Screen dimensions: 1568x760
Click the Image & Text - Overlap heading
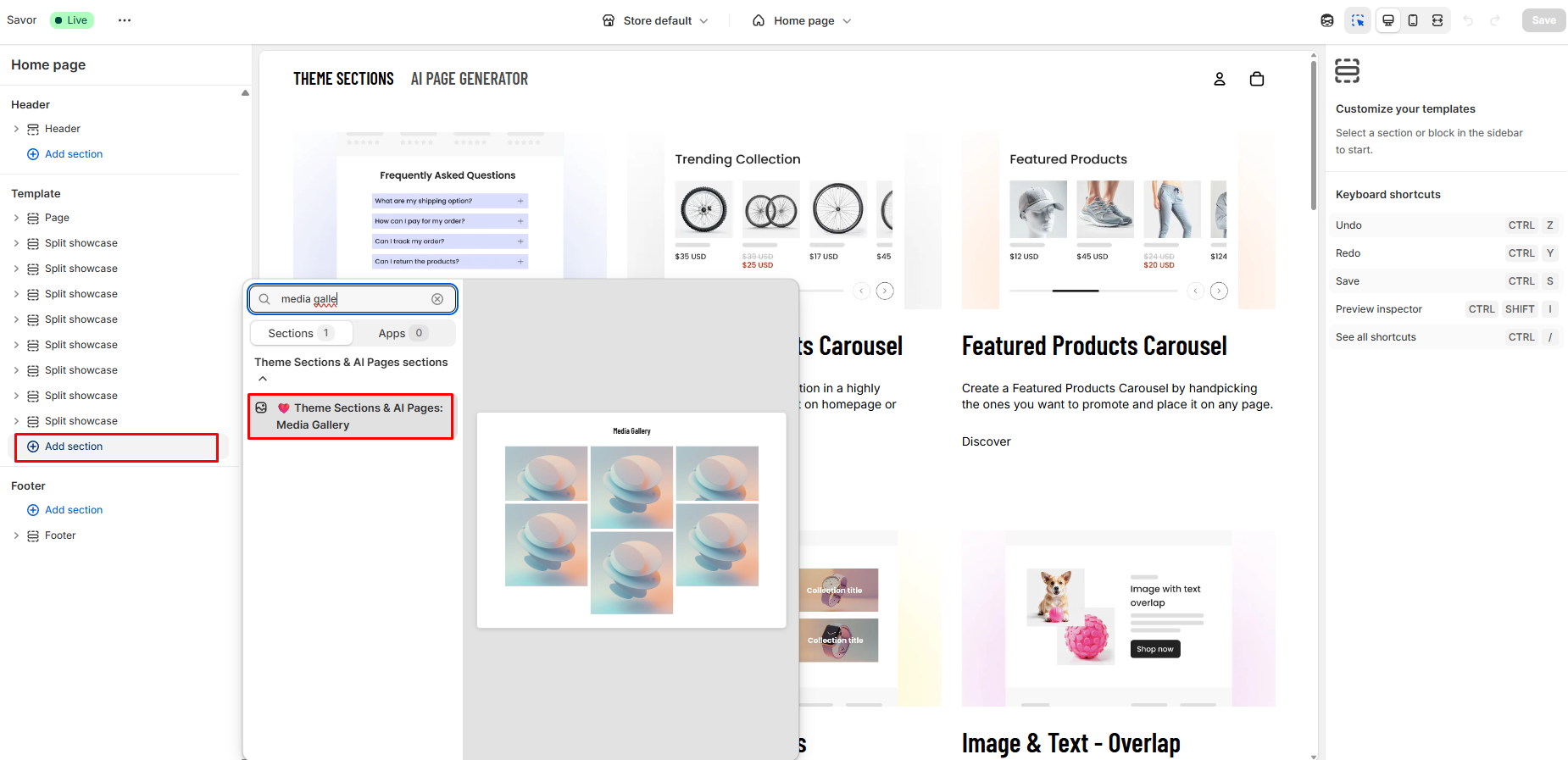point(1070,743)
